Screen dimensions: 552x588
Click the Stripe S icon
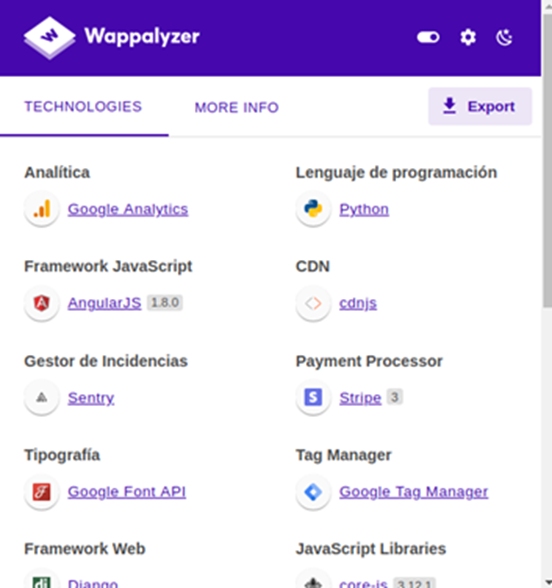313,397
